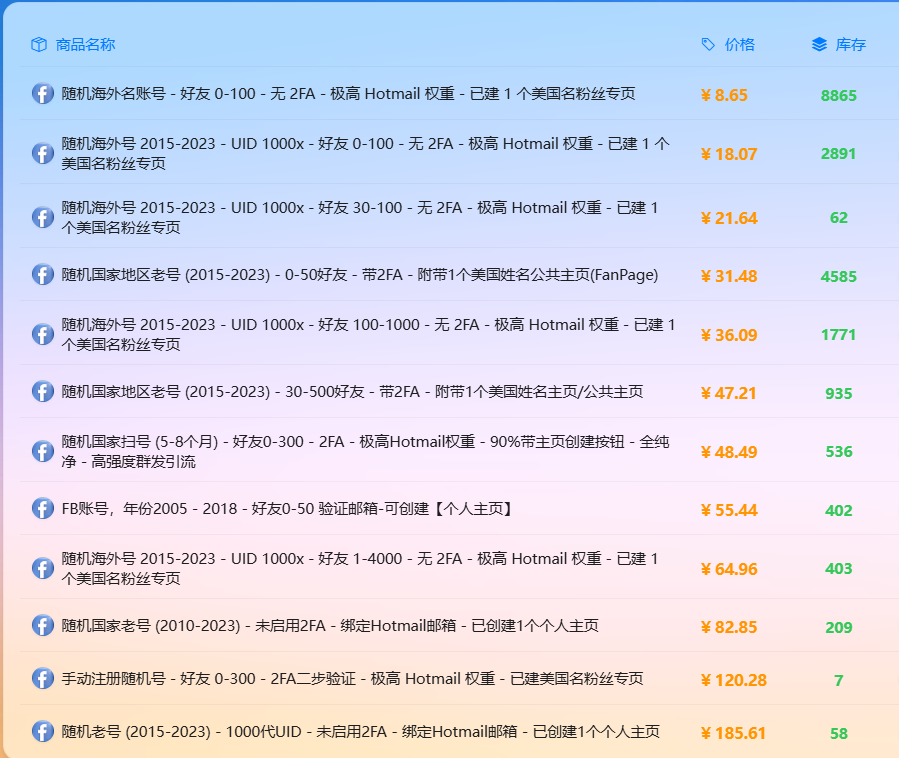The image size is (899, 758).
Task: Open product 随机海外号 好友 30-100
Action: [359, 217]
